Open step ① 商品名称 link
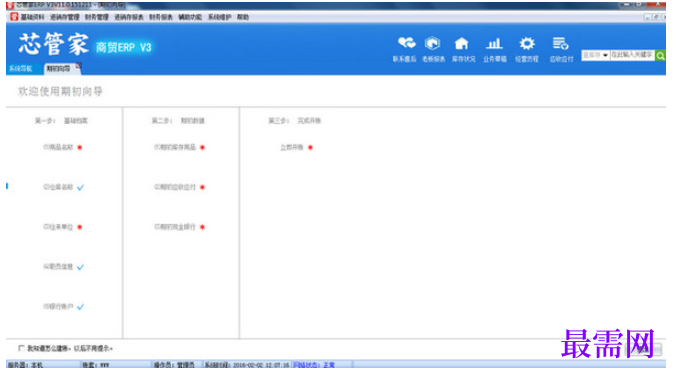The image size is (673, 375). click(x=58, y=147)
